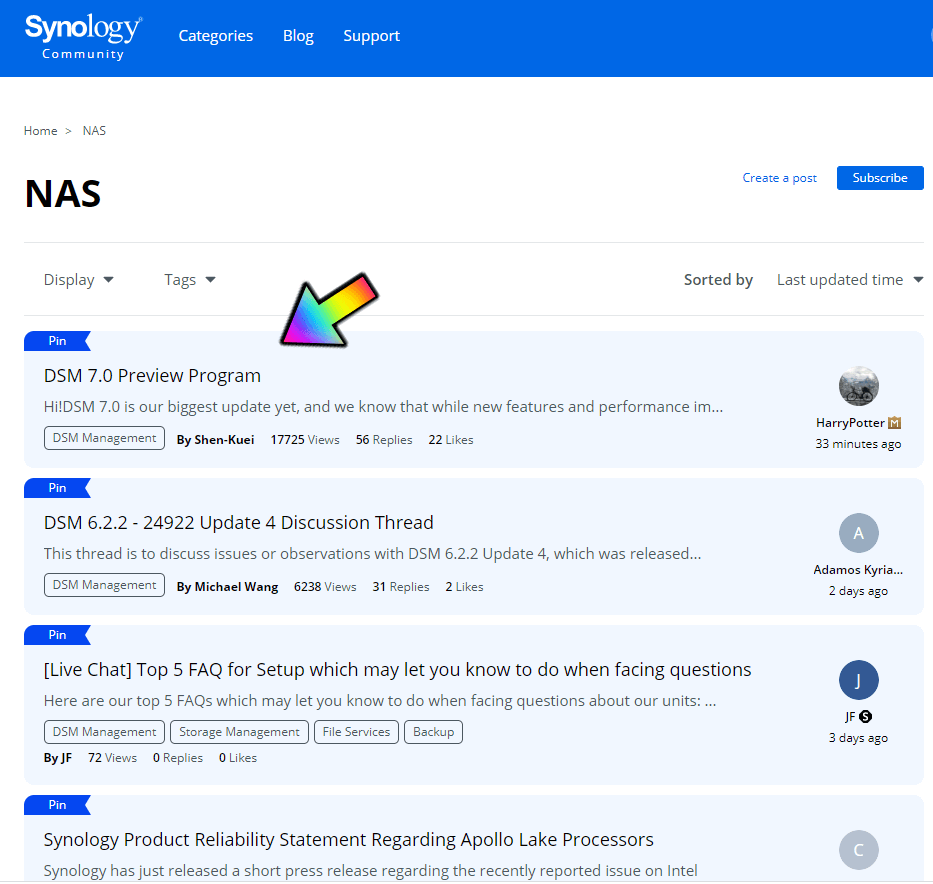
Task: Open the Apollo Lake Processors reliability statement
Action: pyautogui.click(x=349, y=840)
